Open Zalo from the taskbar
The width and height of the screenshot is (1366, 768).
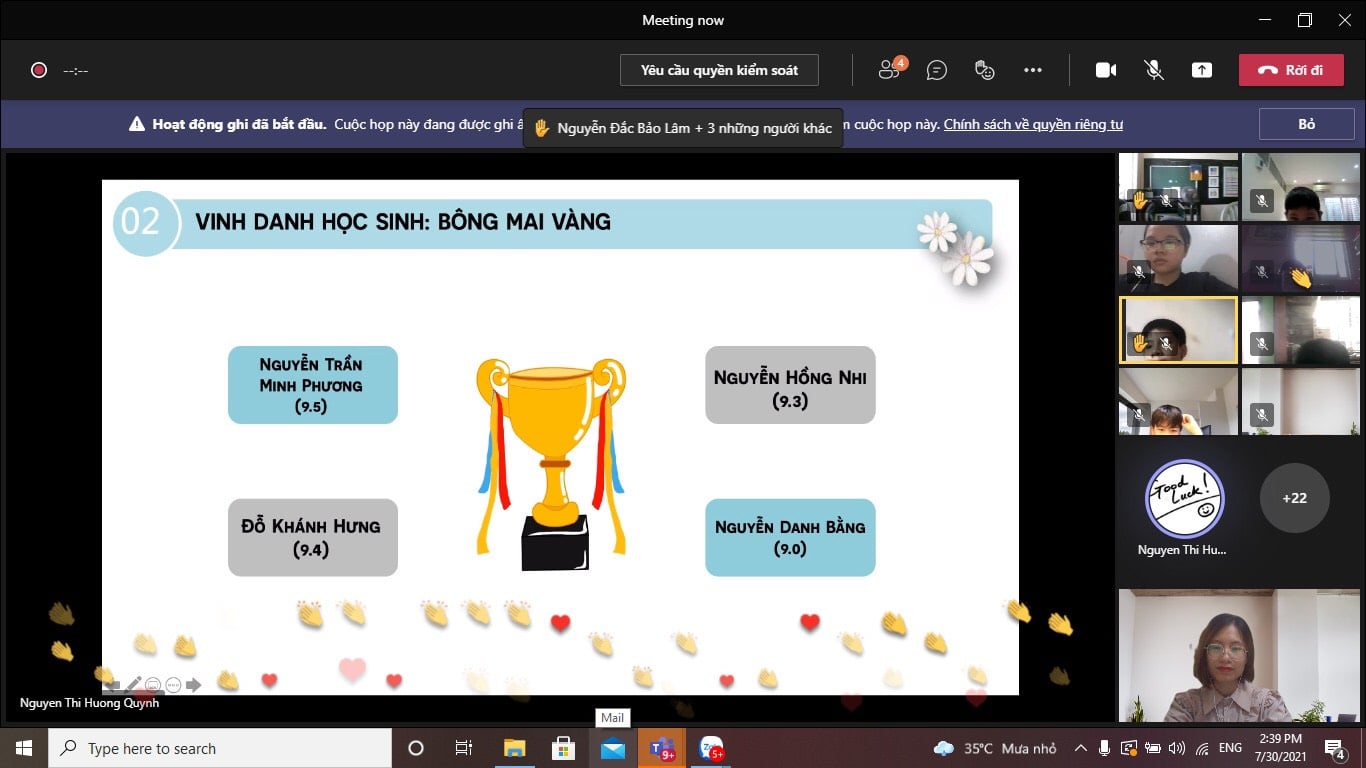pyautogui.click(x=711, y=748)
